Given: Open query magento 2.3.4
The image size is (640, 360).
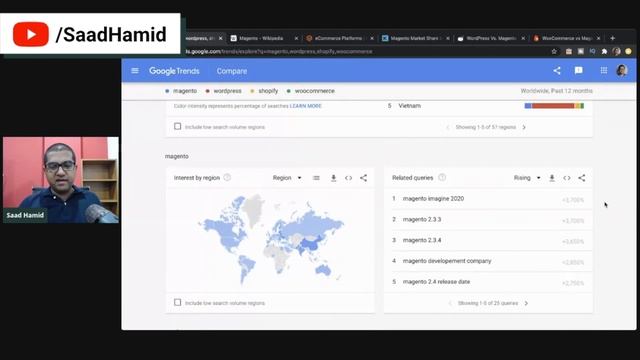Looking at the screenshot, I should click(422, 240).
